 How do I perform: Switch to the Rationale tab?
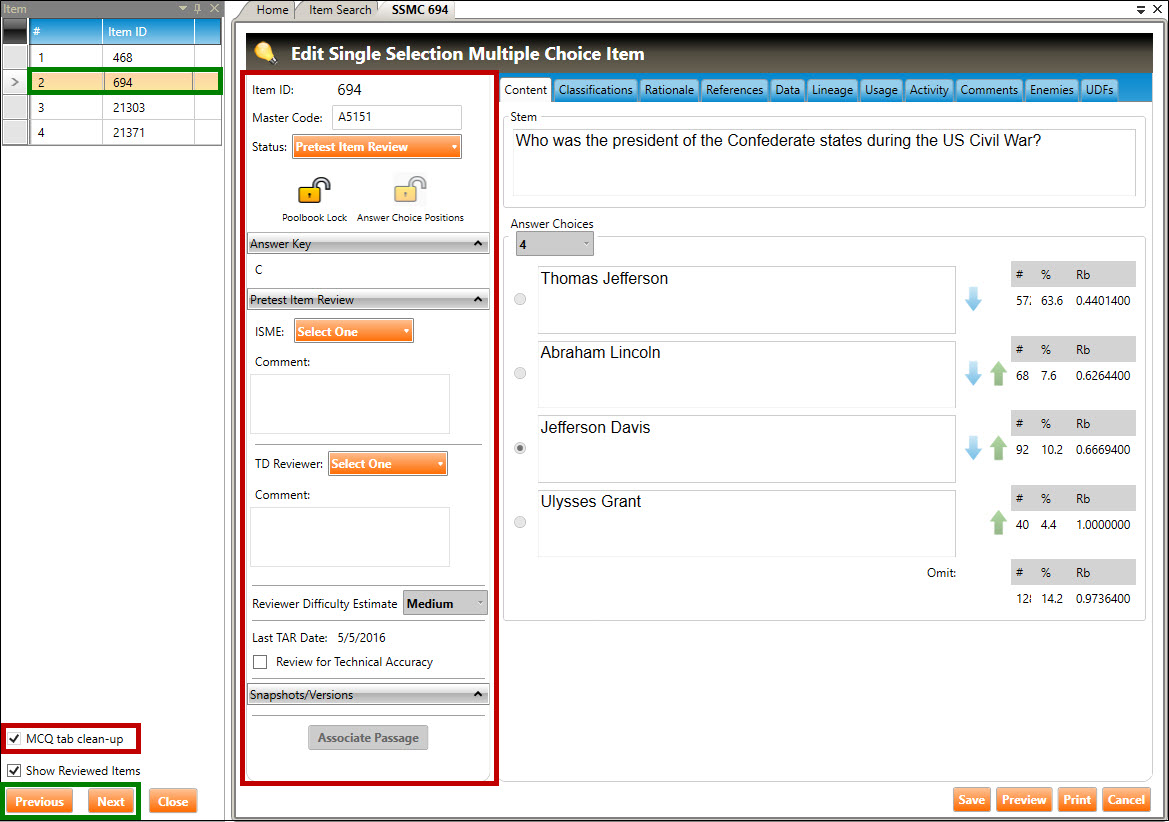[x=669, y=90]
